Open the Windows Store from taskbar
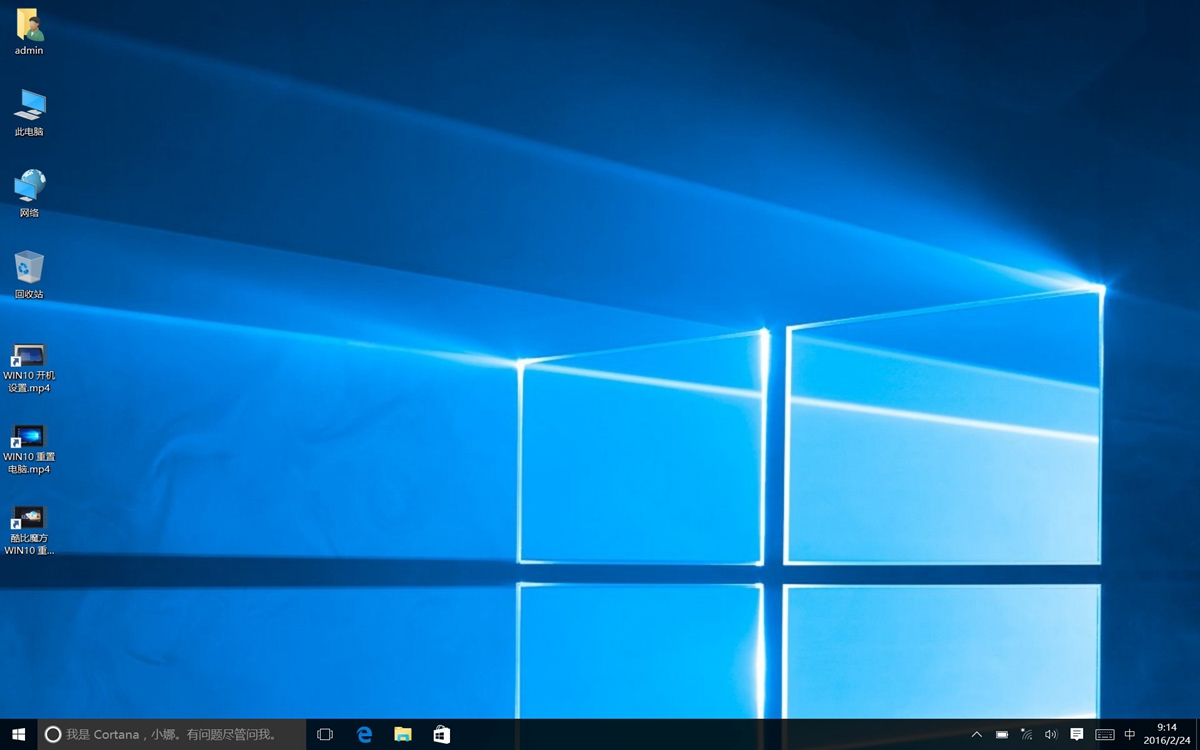The height and width of the screenshot is (750, 1200). coord(441,734)
